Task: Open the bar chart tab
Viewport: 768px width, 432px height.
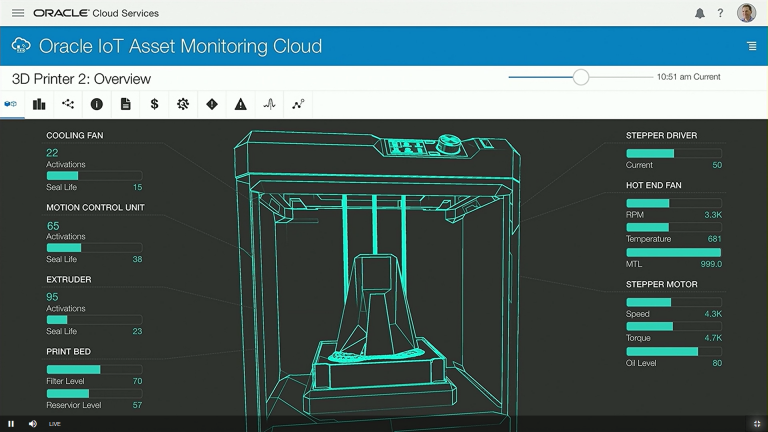Action: click(x=39, y=104)
